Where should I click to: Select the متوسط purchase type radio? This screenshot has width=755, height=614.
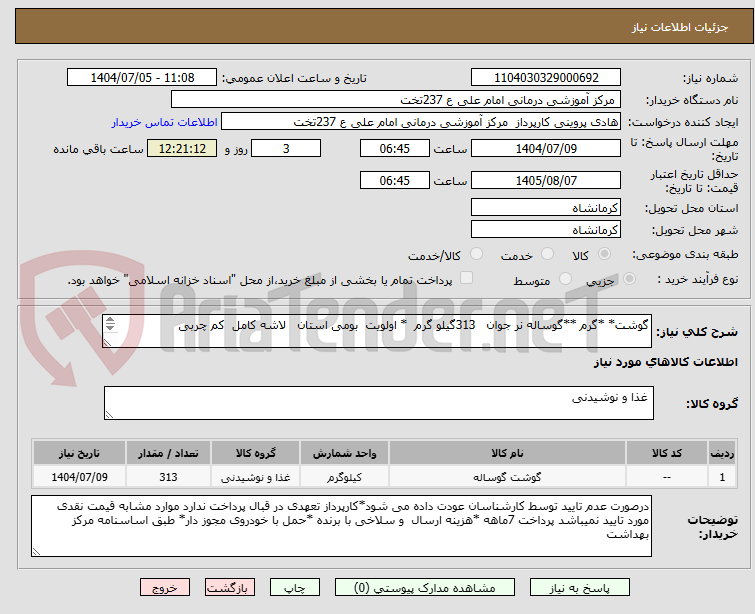(x=565, y=279)
